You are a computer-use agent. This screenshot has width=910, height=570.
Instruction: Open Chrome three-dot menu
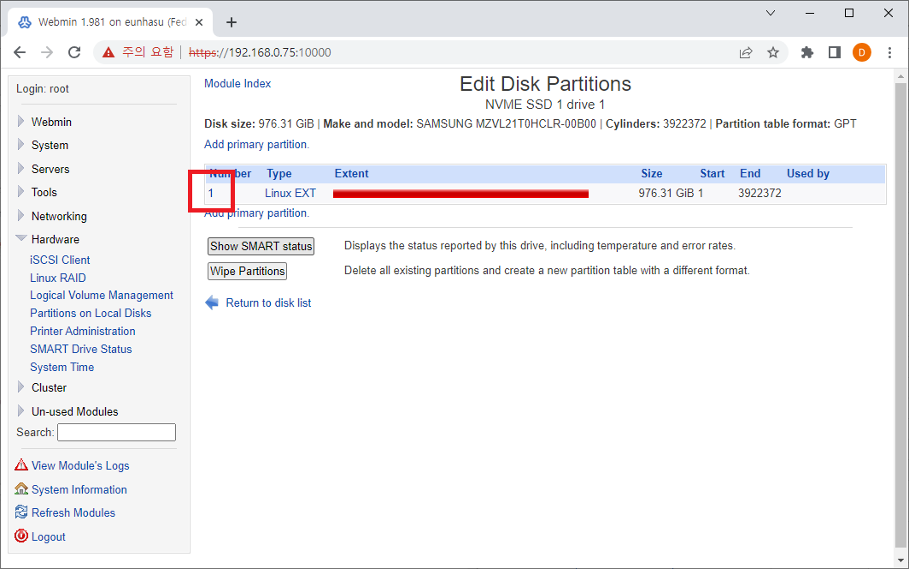tap(889, 52)
